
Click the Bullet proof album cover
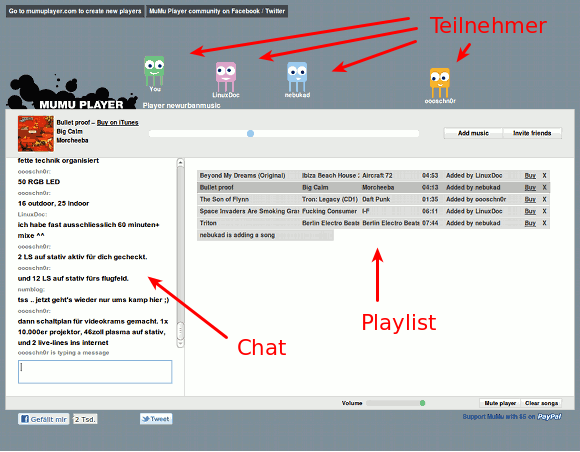pyautogui.click(x=36, y=134)
